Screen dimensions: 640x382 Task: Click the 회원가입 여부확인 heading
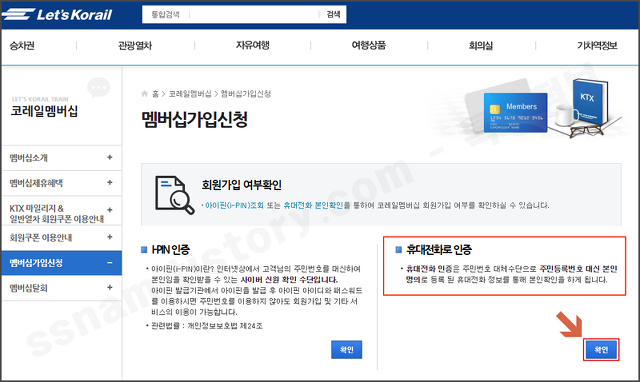click(x=242, y=185)
